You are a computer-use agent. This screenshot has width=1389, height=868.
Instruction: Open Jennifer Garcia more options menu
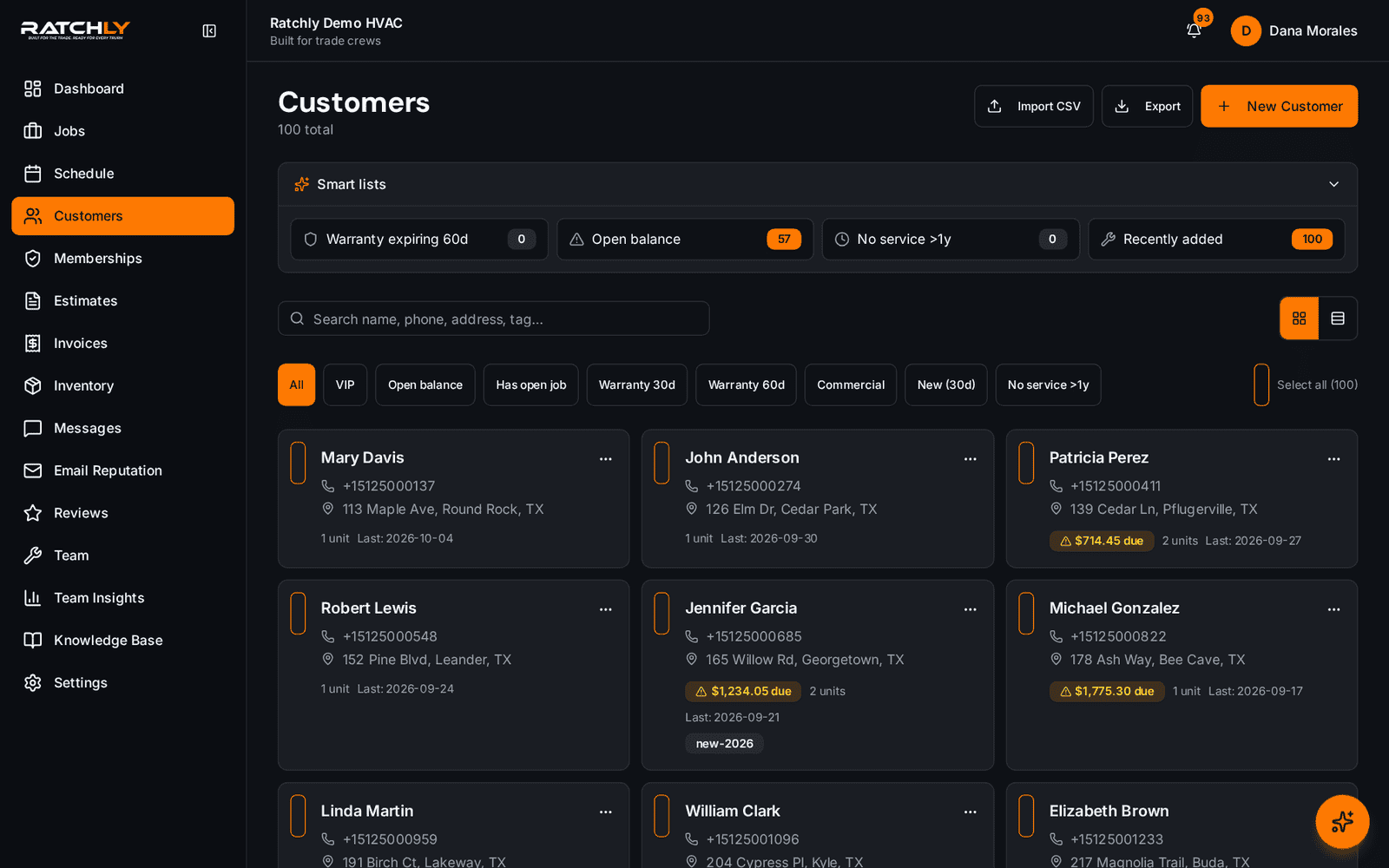pos(971,609)
